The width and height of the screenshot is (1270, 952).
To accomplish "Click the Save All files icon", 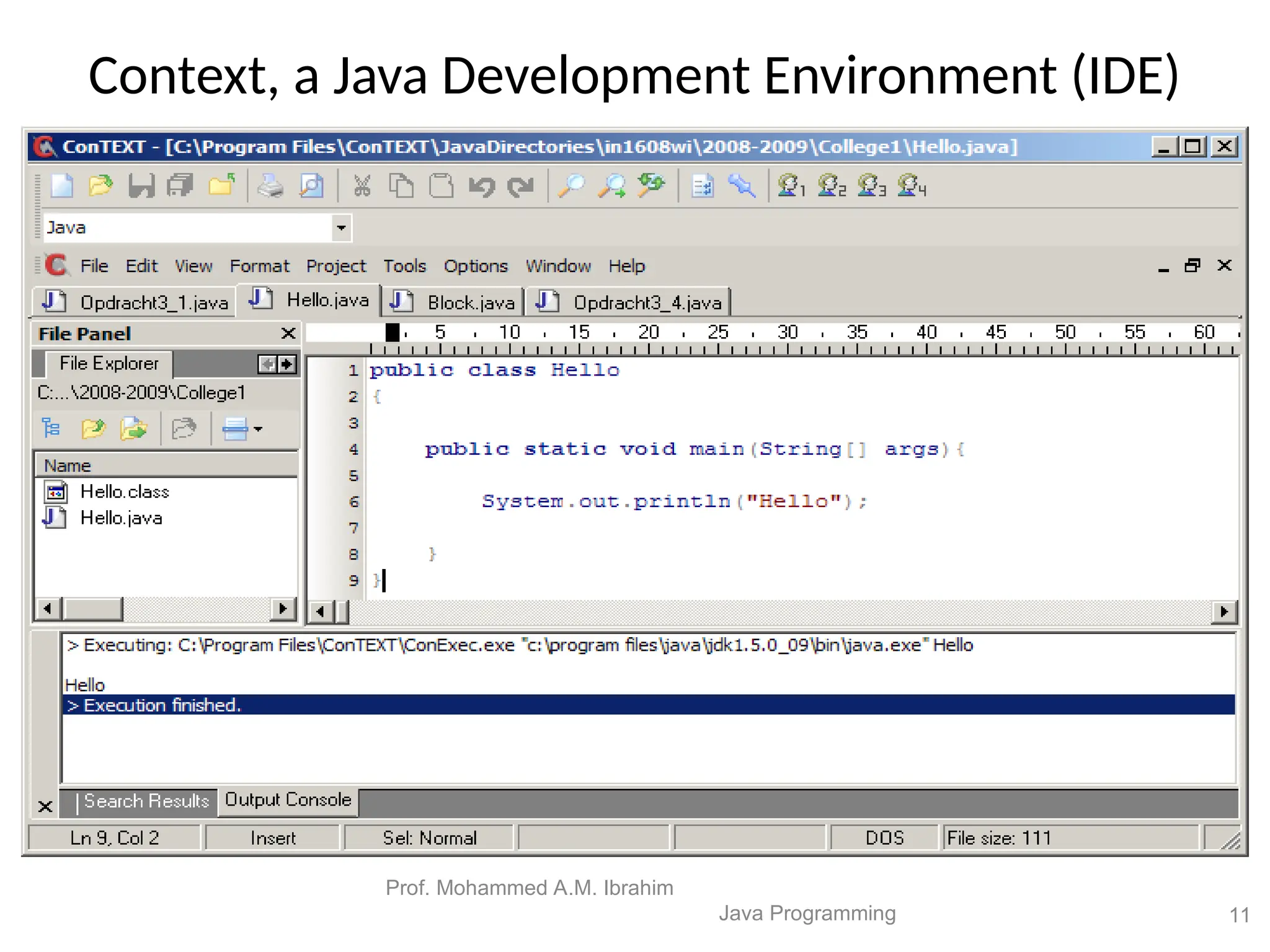I will tap(180, 185).
